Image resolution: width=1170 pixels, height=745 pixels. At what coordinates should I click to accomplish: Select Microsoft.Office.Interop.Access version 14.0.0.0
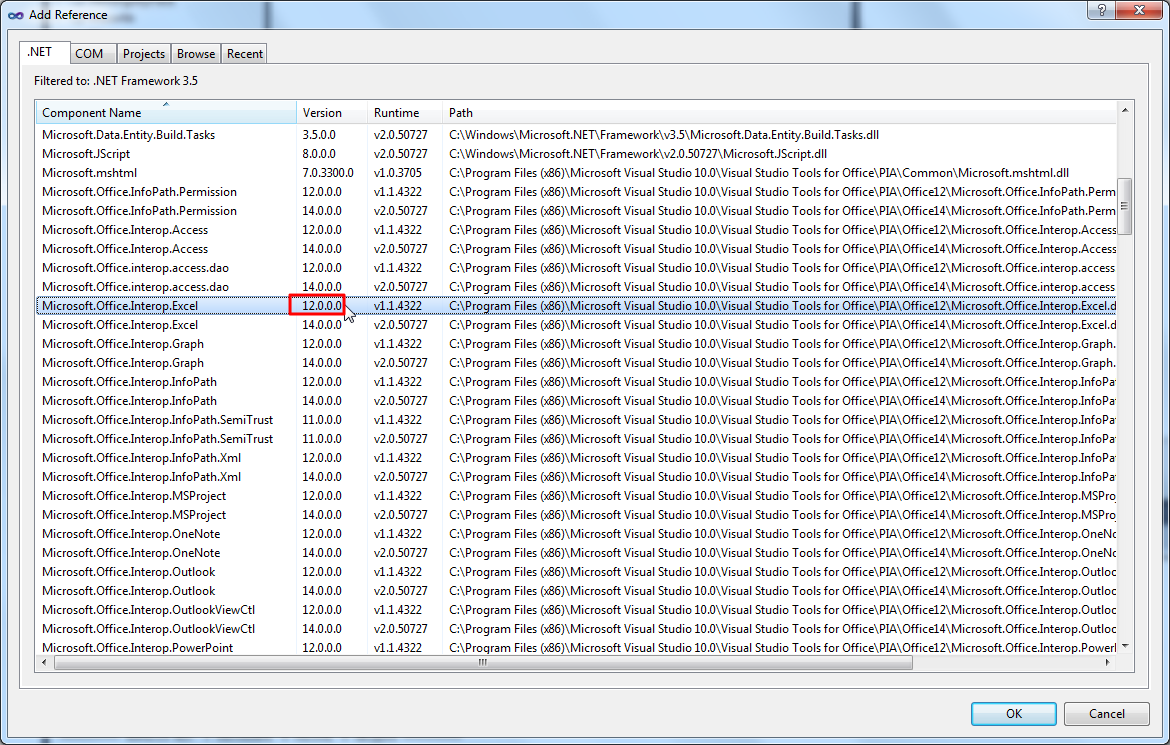(x=576, y=249)
